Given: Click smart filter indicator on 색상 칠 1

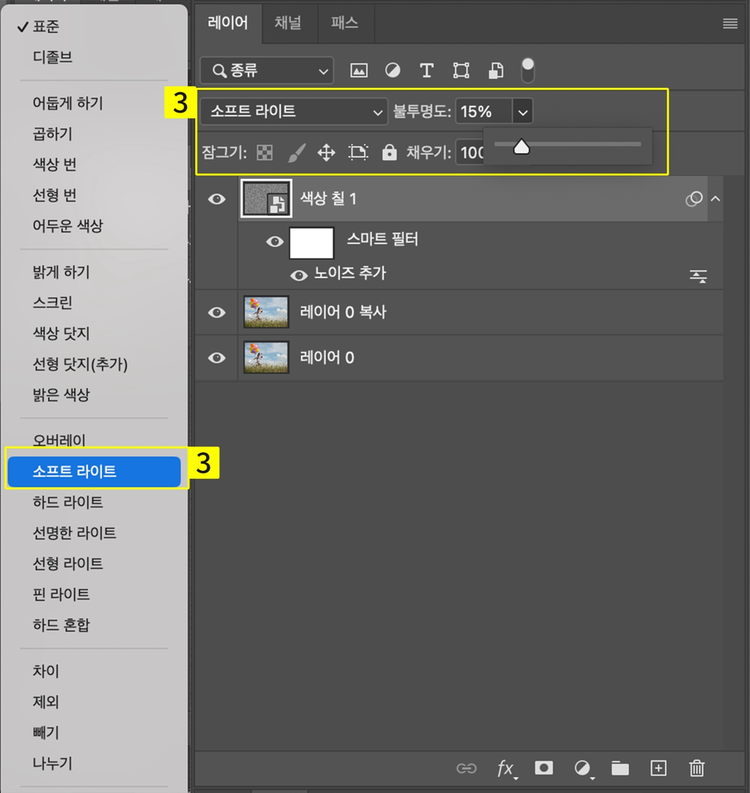Looking at the screenshot, I should (x=693, y=199).
